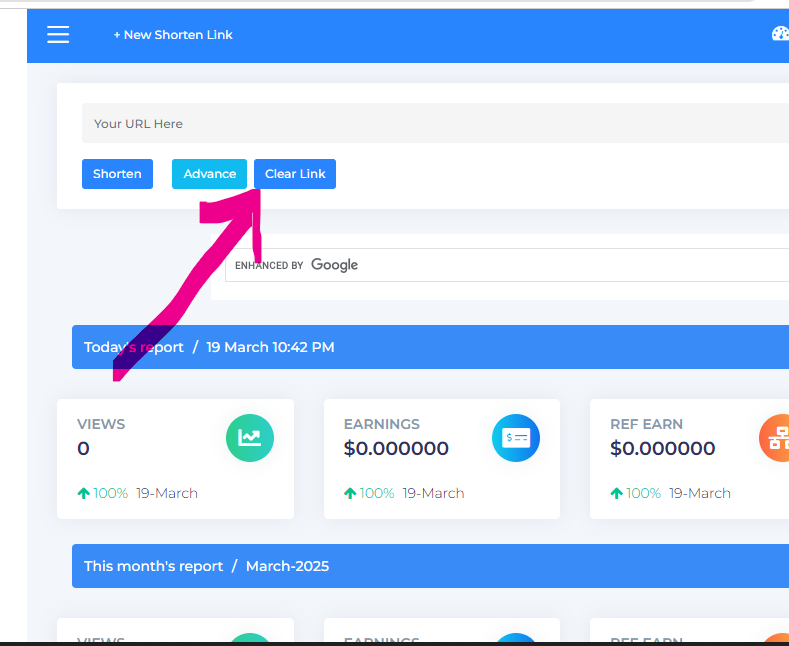Click the green up arrow in Ref Earn card
Viewport: 789px width, 646px height.
click(616, 493)
